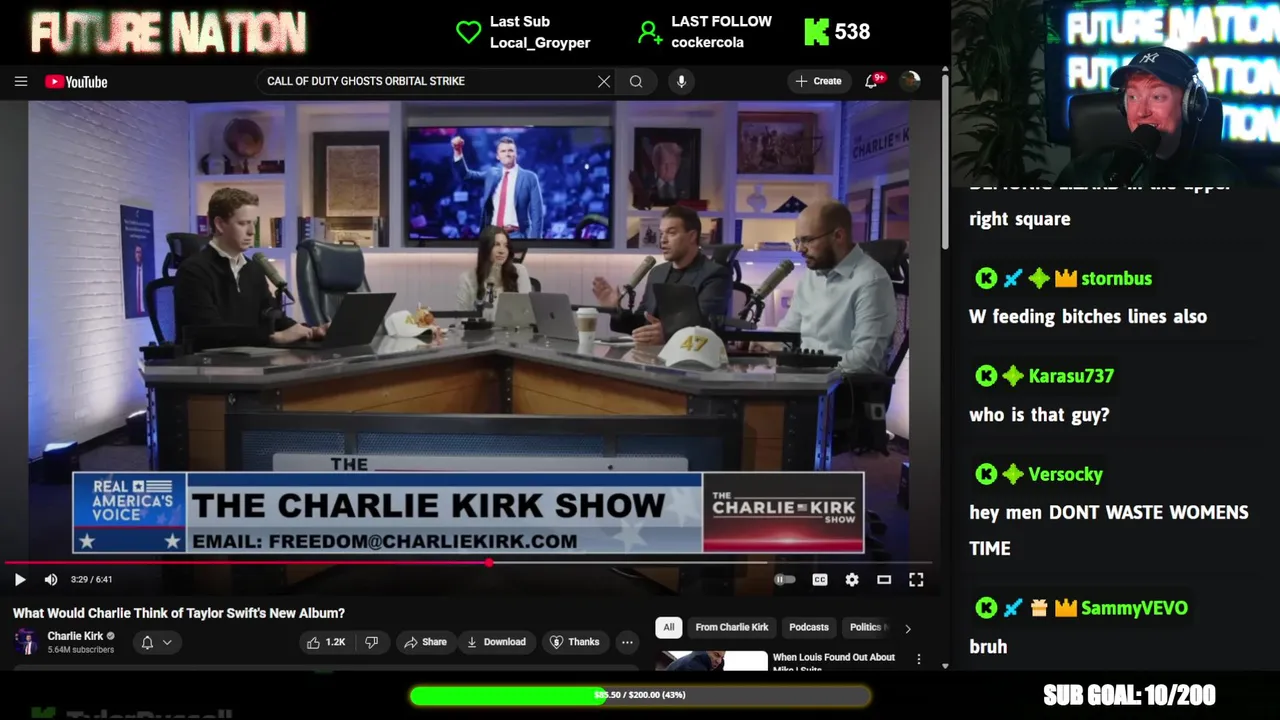1280x720 pixels.
Task: Click the Local_Groyper subscriber name
Action: coord(540,43)
